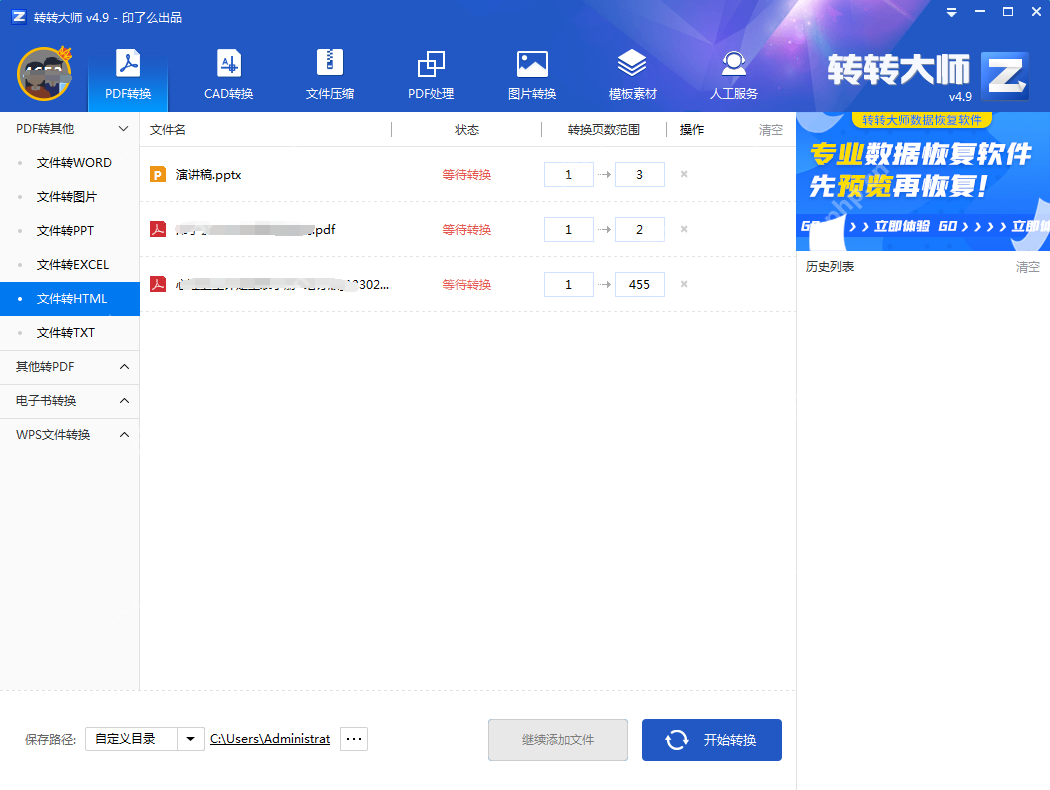Click the 开始转换 button
Viewport: 1050px width, 790px height.
coord(711,740)
